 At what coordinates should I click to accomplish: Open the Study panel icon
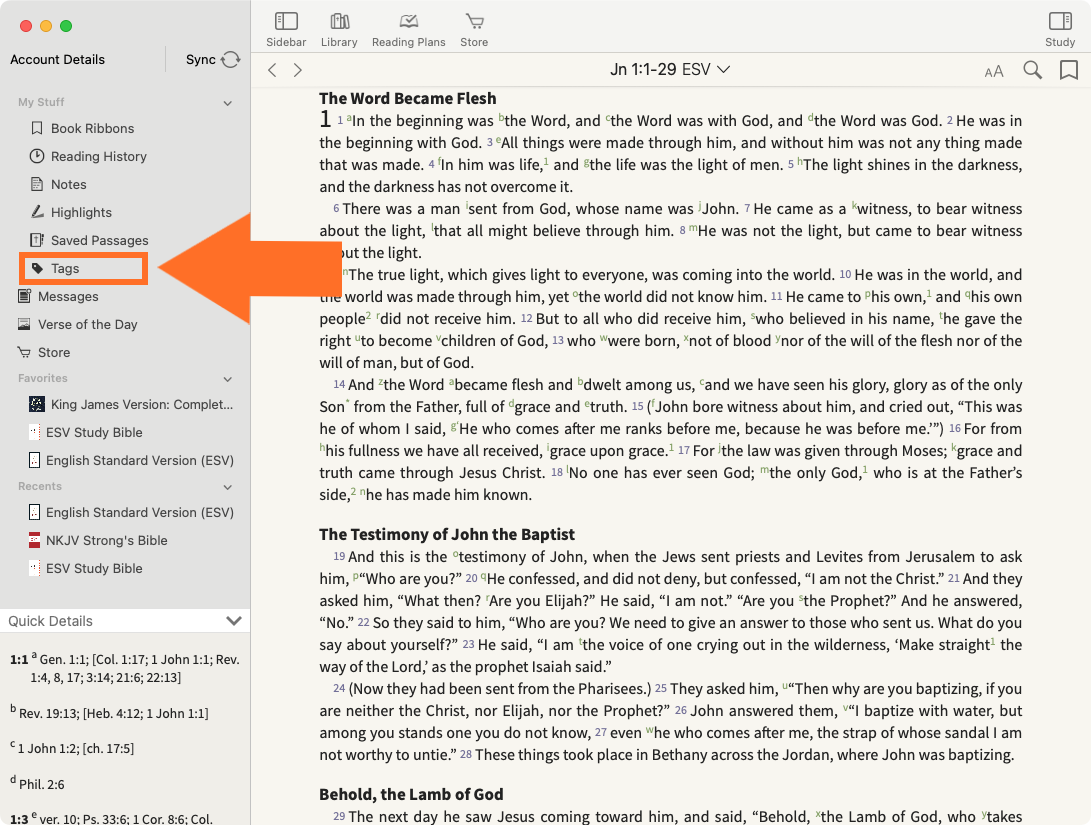(x=1060, y=30)
